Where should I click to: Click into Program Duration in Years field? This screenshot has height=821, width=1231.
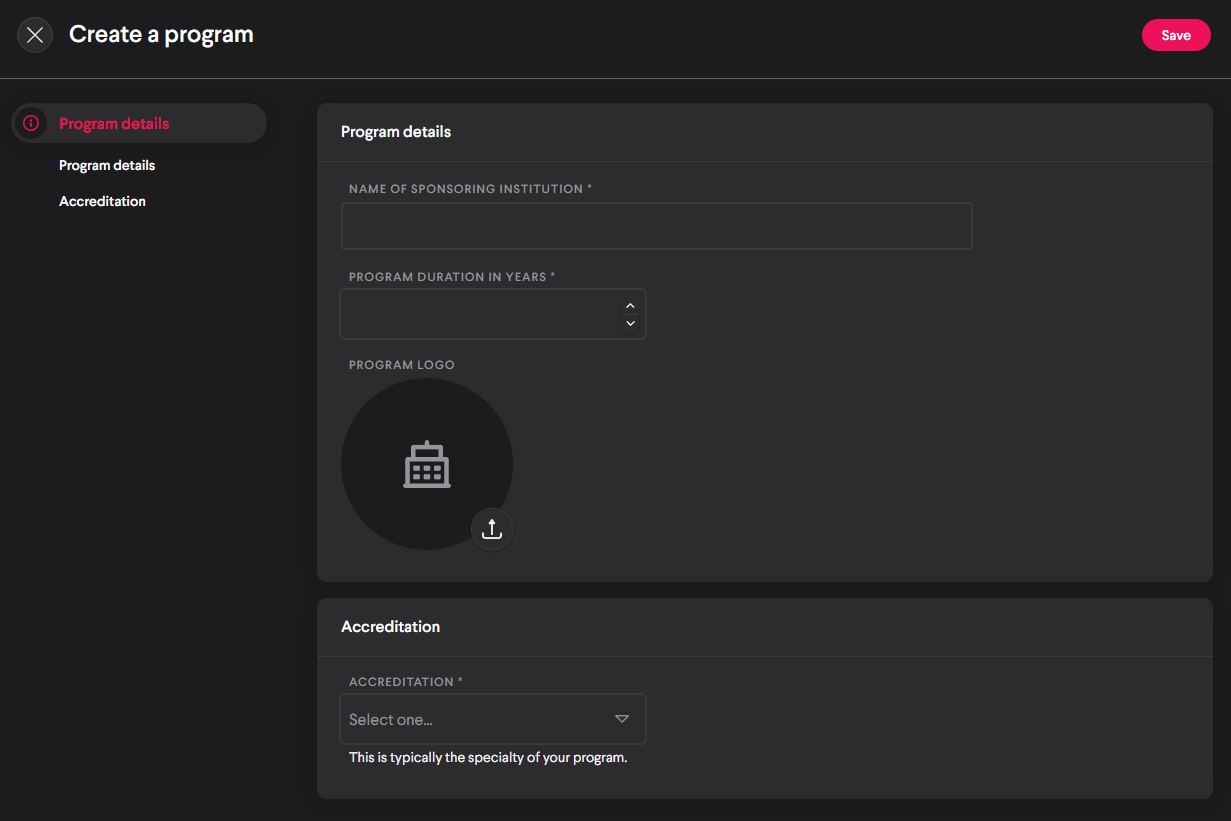(x=480, y=314)
